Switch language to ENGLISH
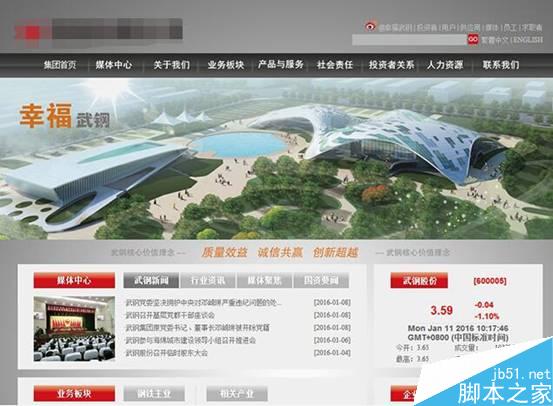 tap(528, 40)
